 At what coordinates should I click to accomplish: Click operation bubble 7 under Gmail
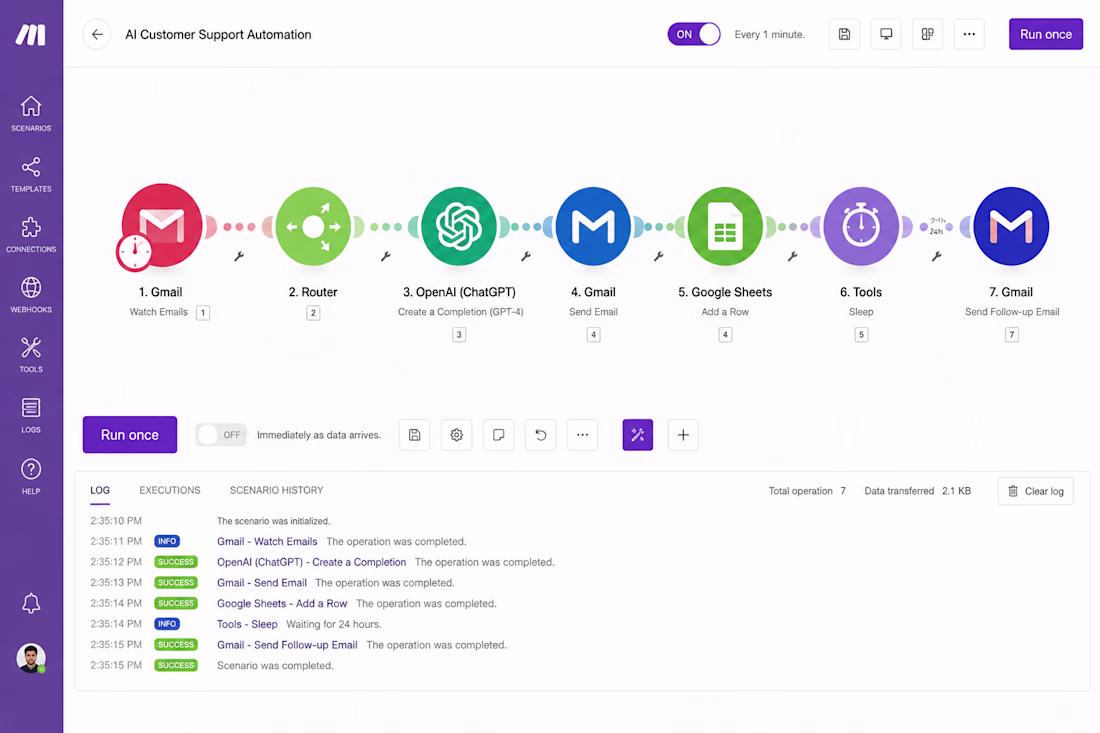(1011, 335)
